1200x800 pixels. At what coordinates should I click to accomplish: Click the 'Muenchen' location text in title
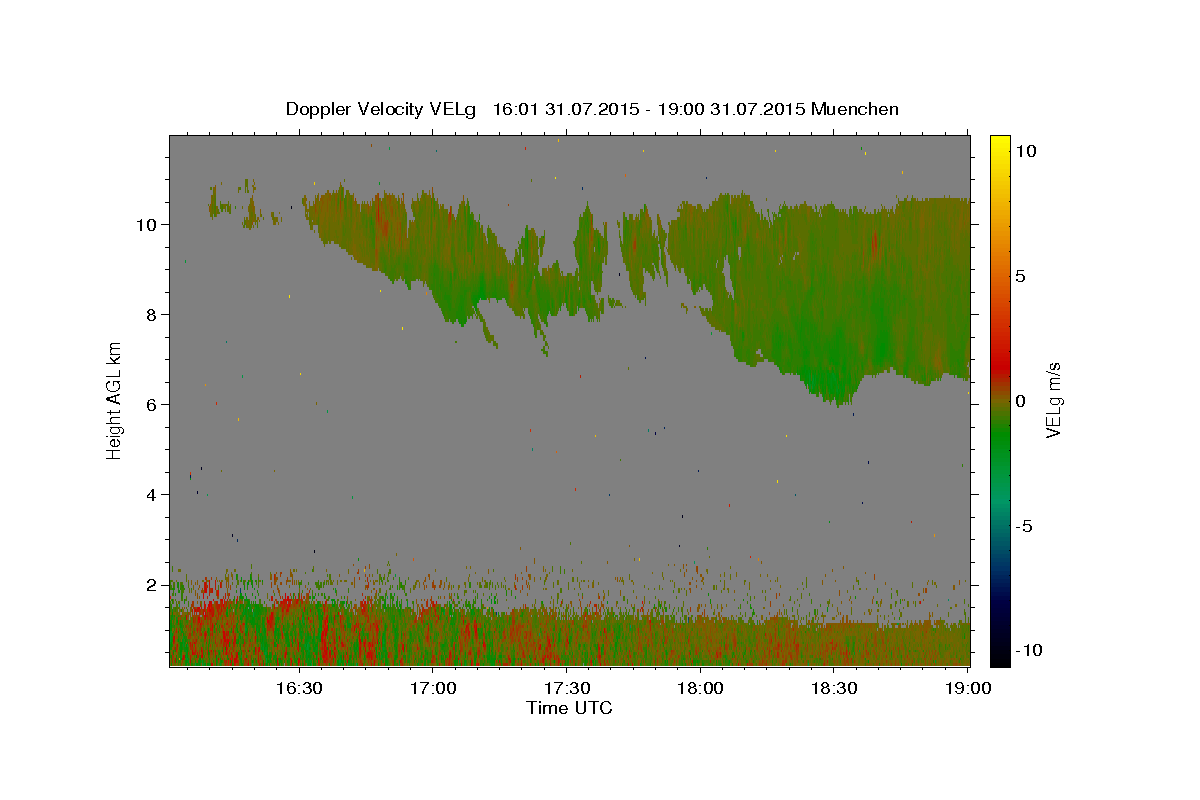[855, 109]
